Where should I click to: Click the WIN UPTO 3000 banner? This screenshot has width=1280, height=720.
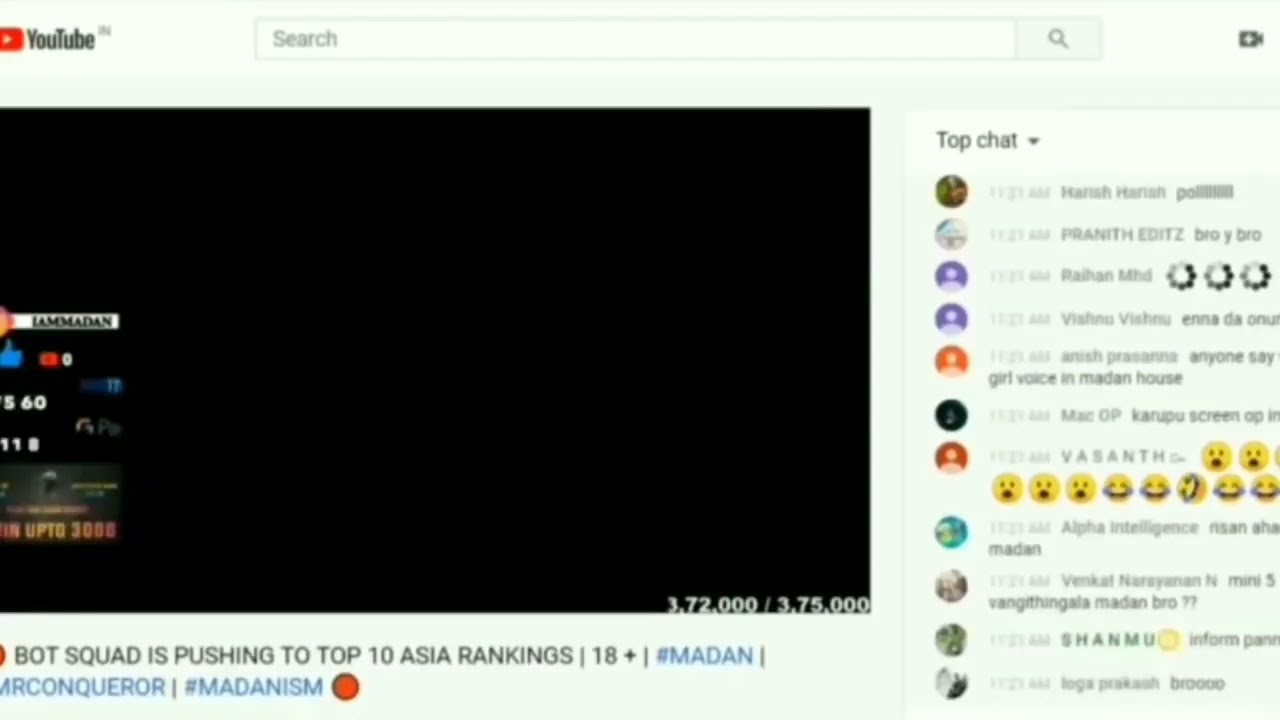click(x=58, y=530)
